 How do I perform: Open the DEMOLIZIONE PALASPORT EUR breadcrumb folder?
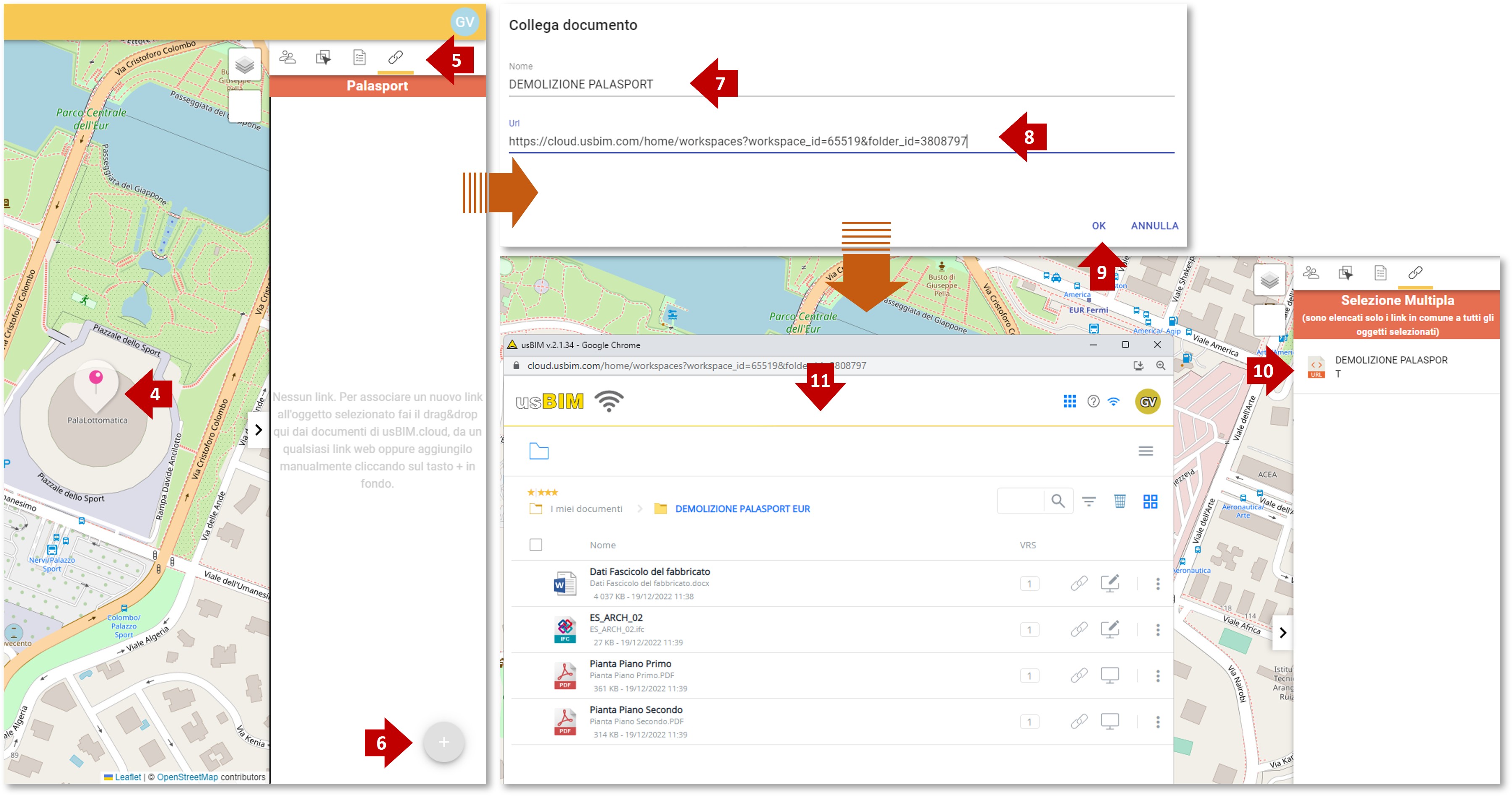[x=742, y=509]
